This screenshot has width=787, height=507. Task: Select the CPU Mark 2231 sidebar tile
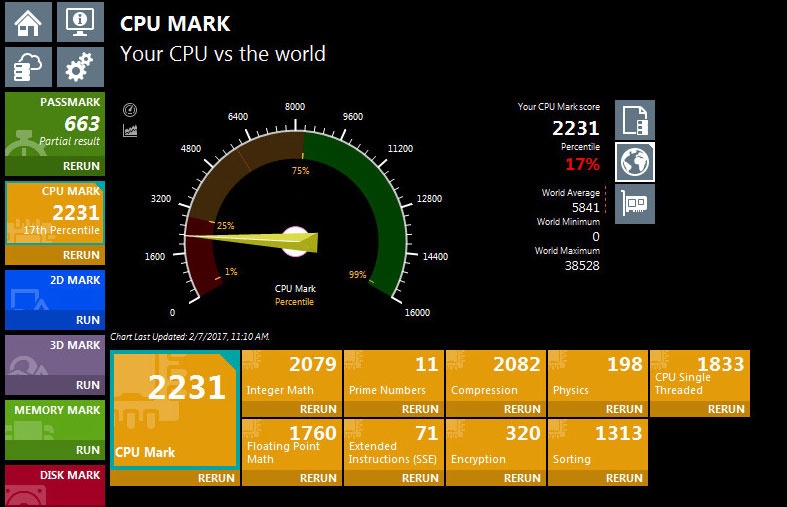click(55, 213)
